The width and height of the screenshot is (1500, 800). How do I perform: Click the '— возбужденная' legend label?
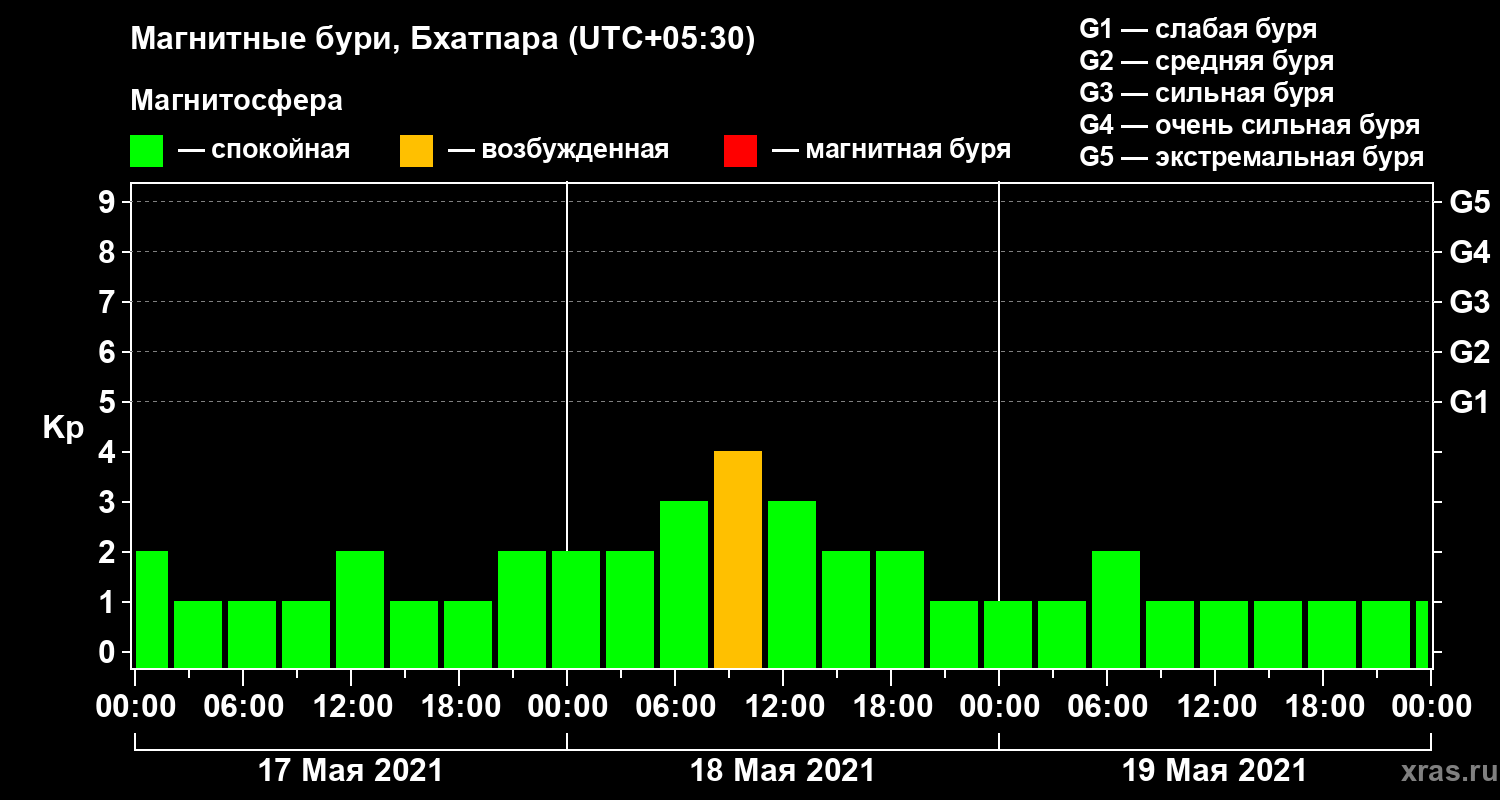[x=558, y=151]
